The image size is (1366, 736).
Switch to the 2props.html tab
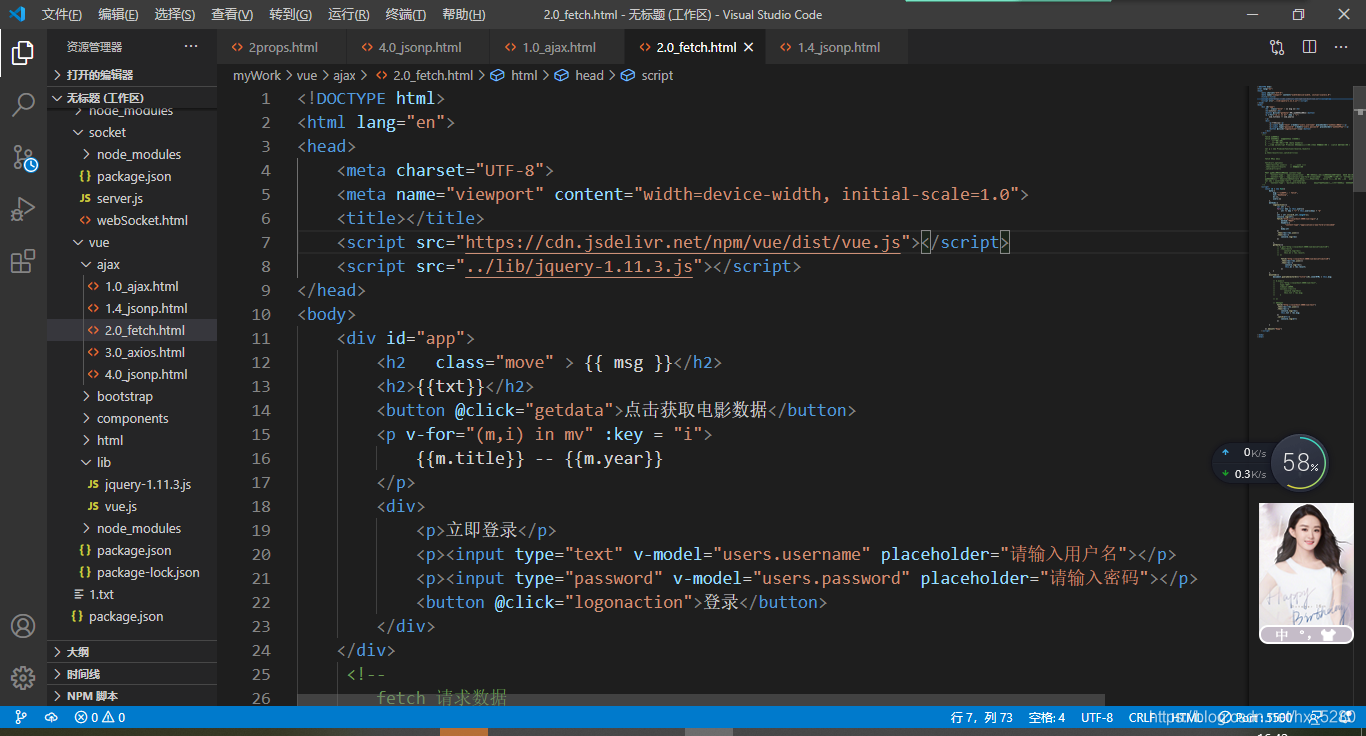[282, 47]
